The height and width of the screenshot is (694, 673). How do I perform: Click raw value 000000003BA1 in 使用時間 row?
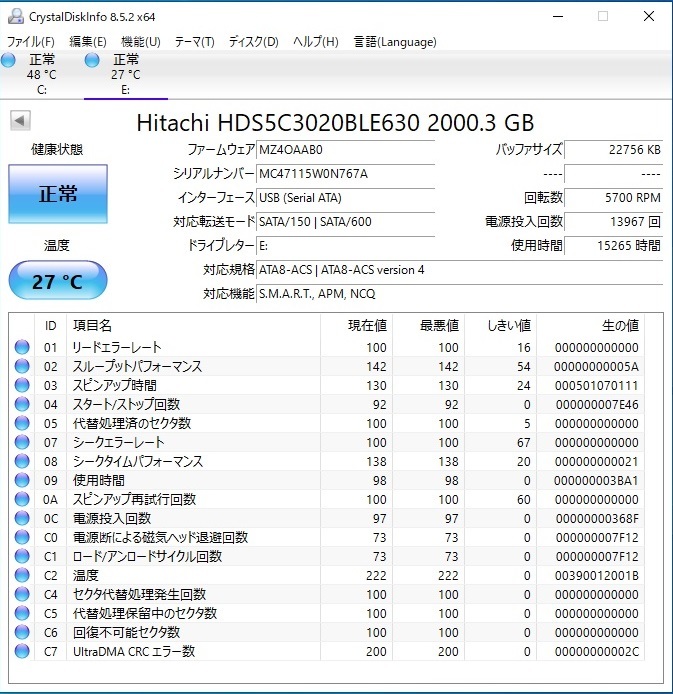(596, 481)
